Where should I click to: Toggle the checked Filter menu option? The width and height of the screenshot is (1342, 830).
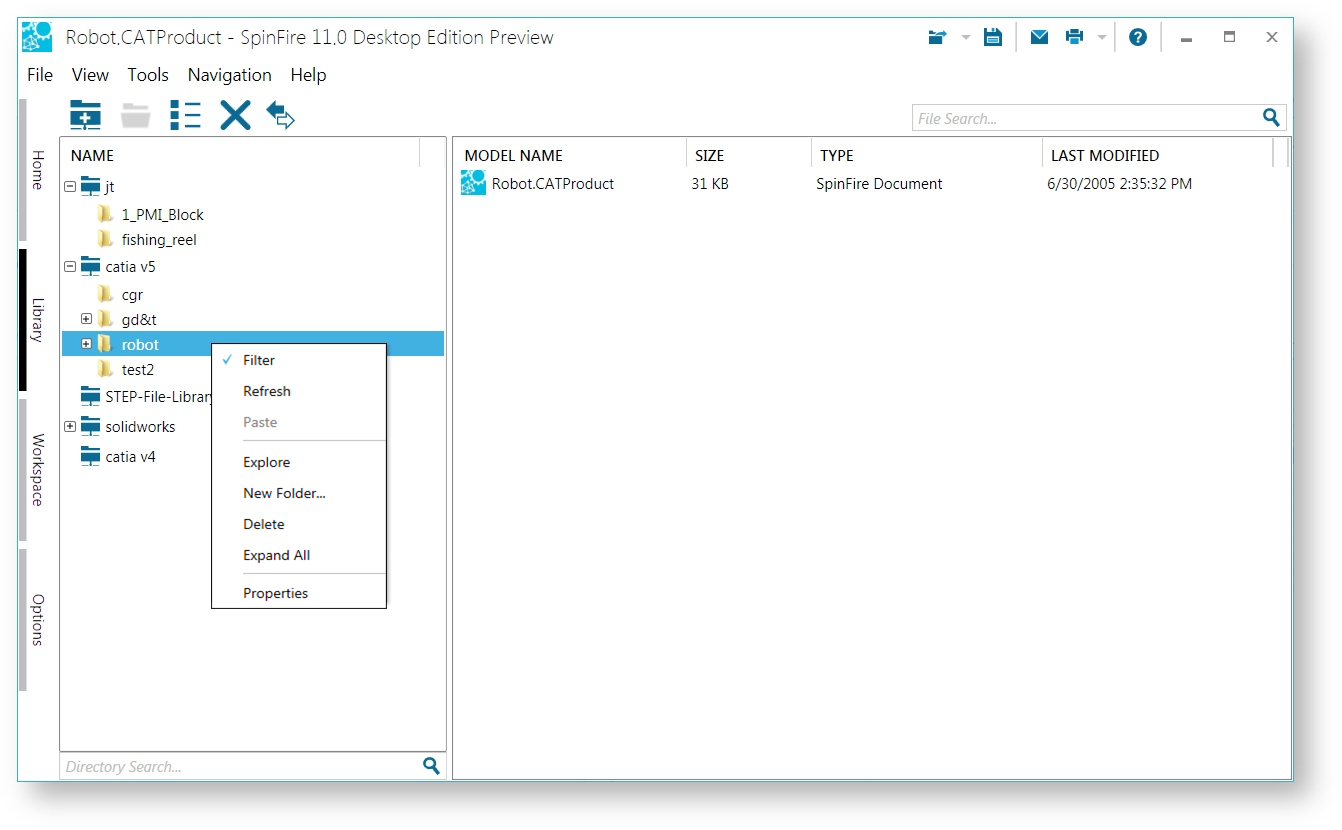[x=299, y=360]
